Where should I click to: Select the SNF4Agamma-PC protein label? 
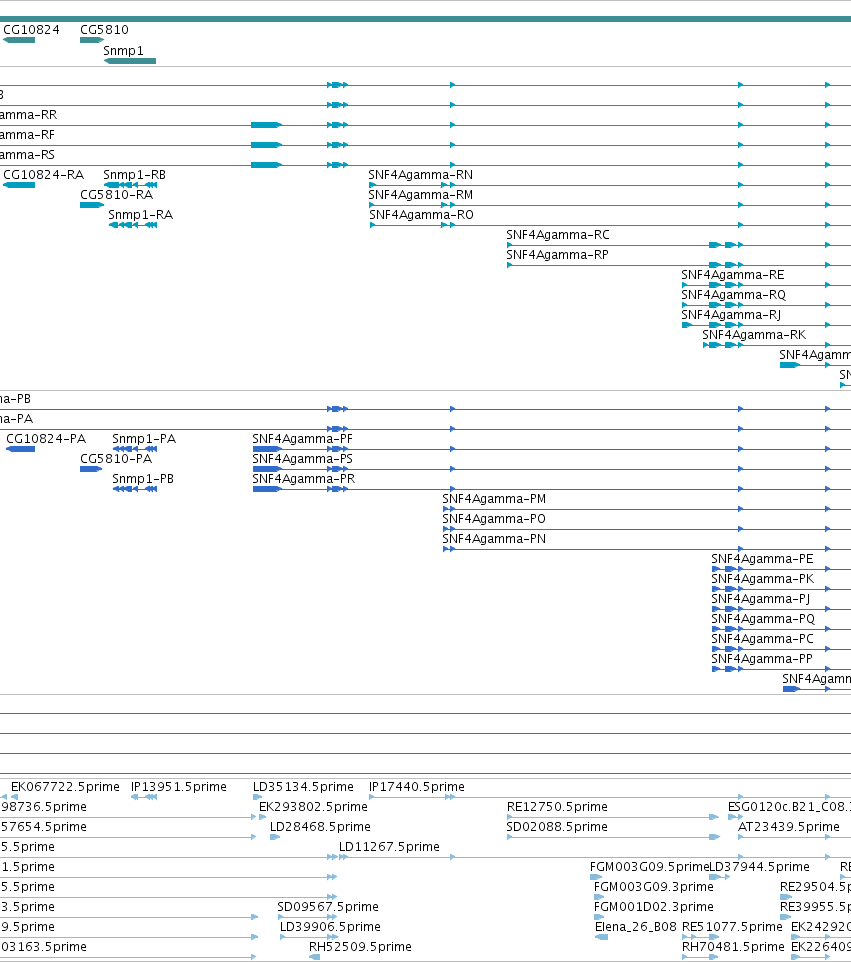(762, 639)
